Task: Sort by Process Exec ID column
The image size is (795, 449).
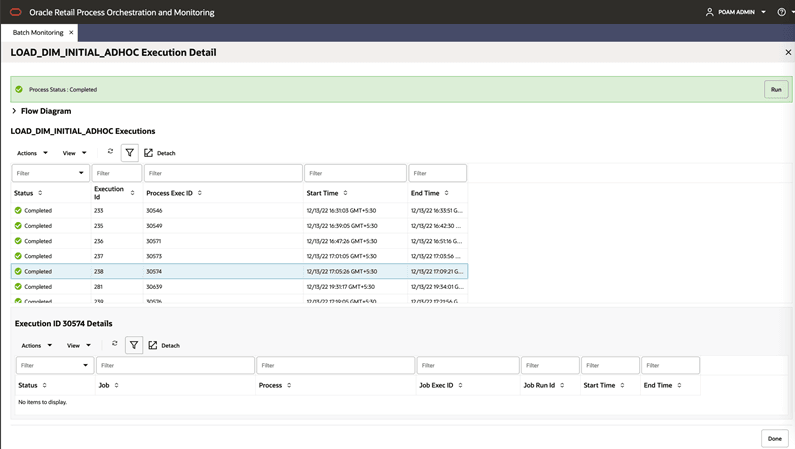Action: [x=200, y=193]
